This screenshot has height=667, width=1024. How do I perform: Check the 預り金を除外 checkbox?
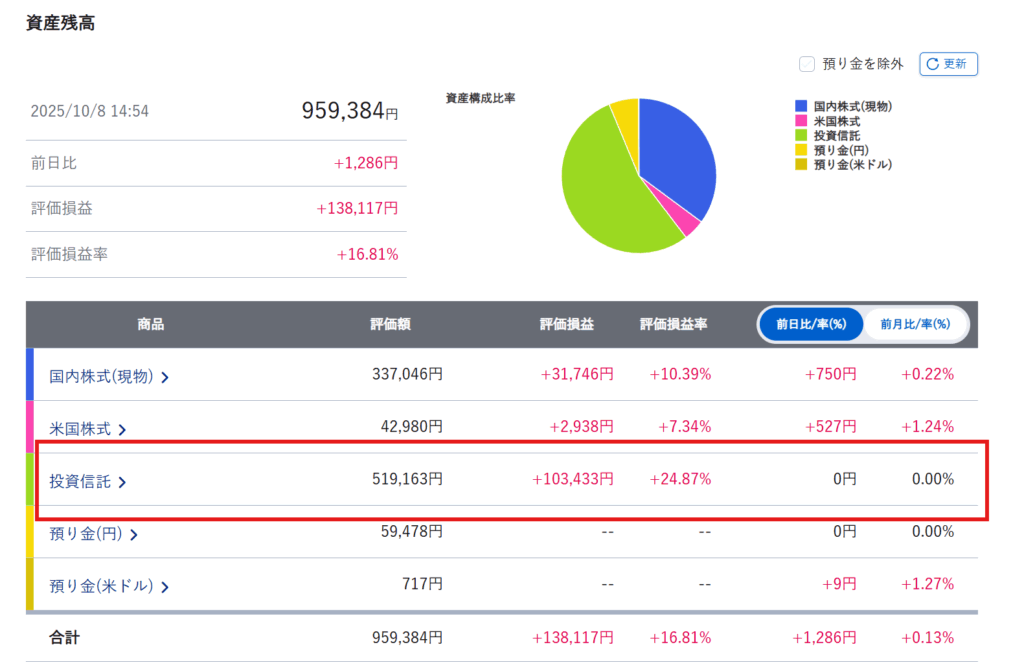click(x=807, y=64)
